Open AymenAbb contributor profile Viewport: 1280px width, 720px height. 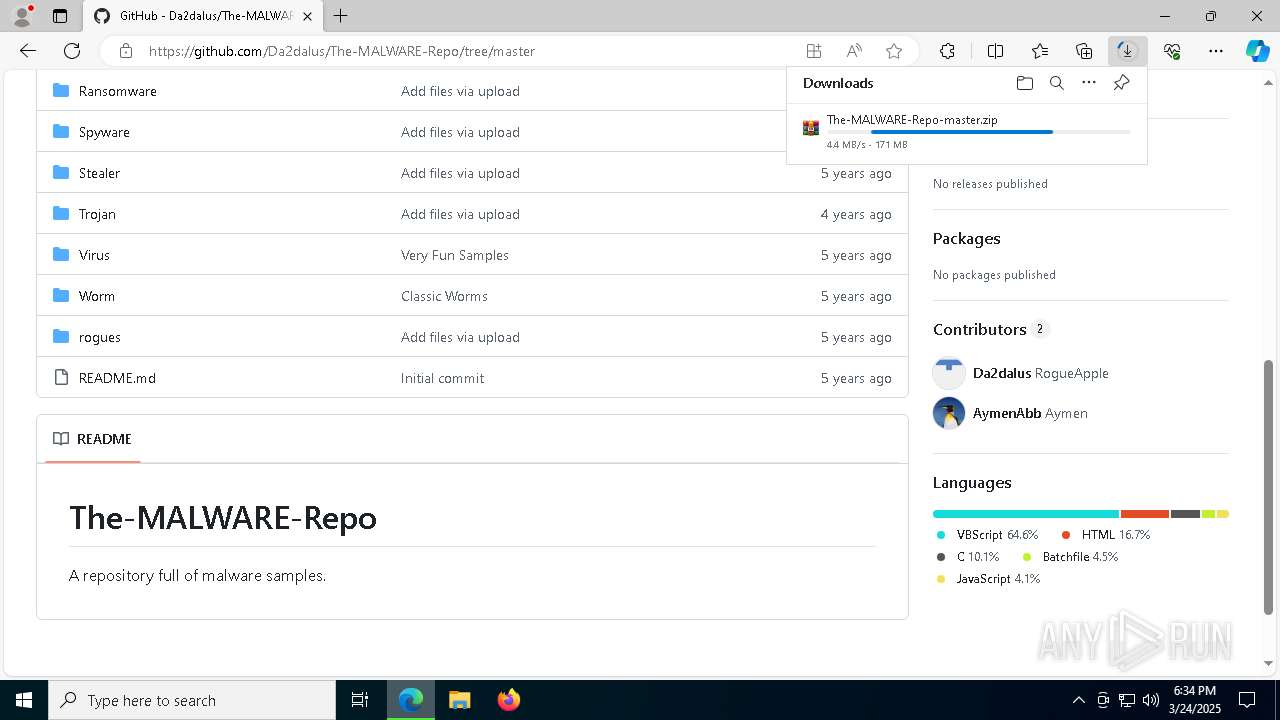coord(1007,413)
